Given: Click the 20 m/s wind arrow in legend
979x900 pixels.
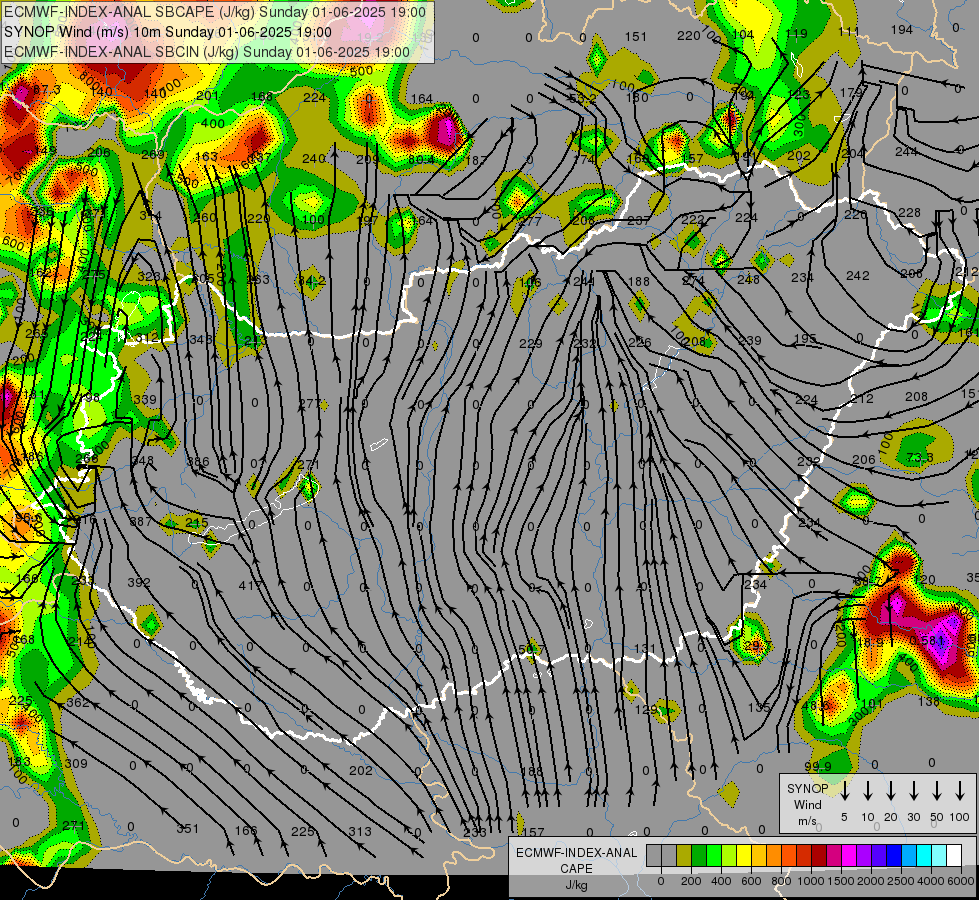Looking at the screenshot, I should click(x=891, y=790).
